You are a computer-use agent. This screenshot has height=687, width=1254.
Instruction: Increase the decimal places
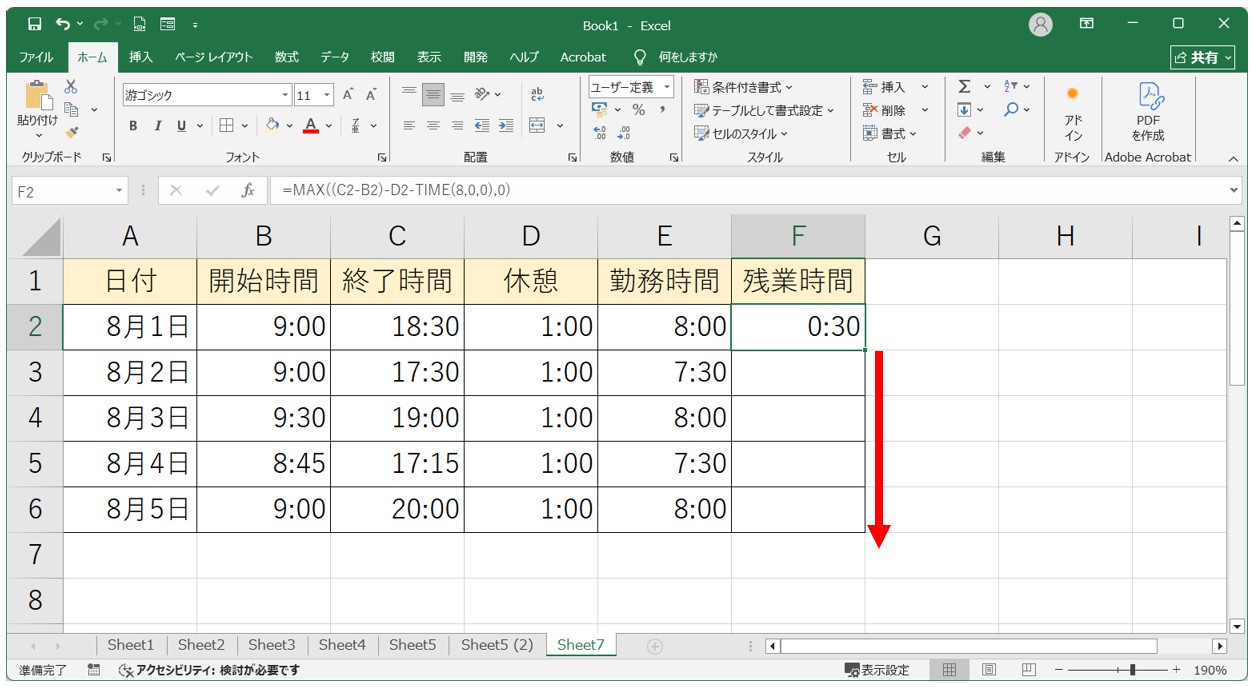600,132
